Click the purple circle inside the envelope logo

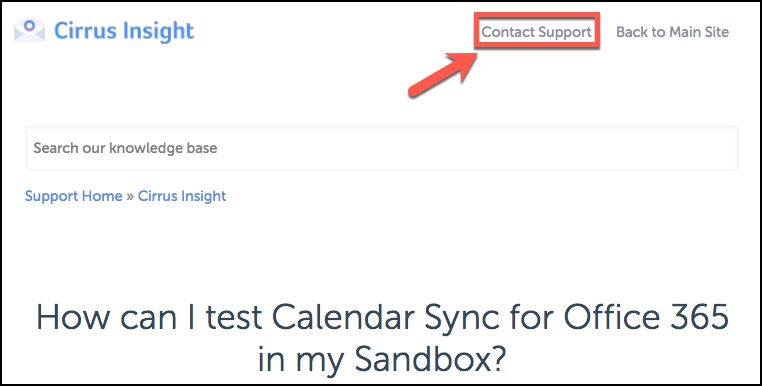click(30, 25)
